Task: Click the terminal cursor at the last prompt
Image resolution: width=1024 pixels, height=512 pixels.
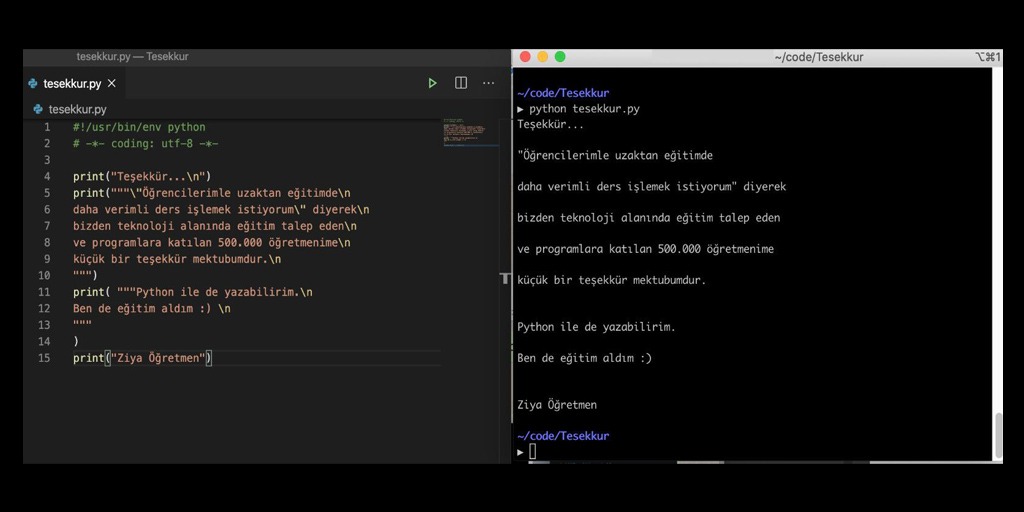Action: (x=533, y=451)
